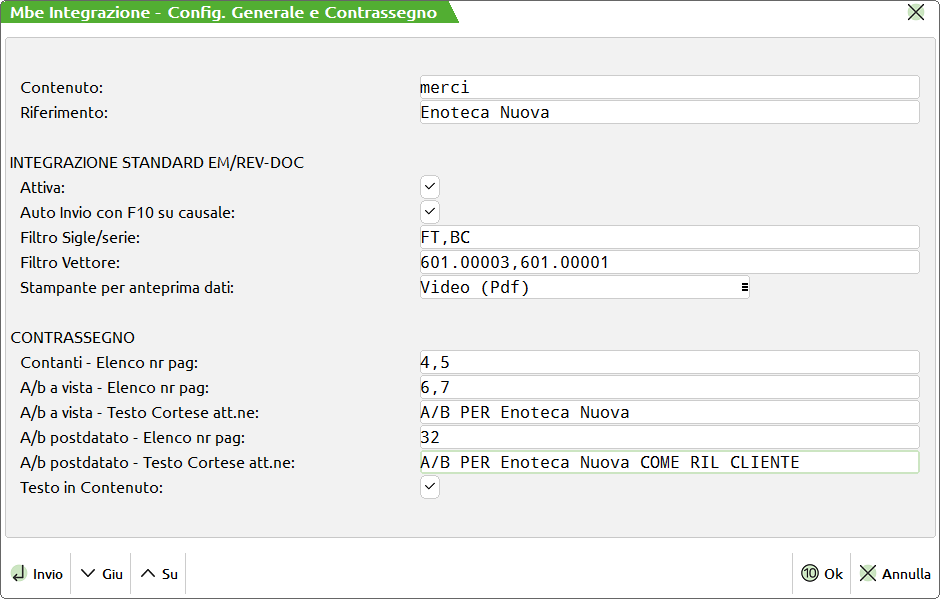Click the Invio enter arrow icon
940x599 pixels.
point(19,574)
